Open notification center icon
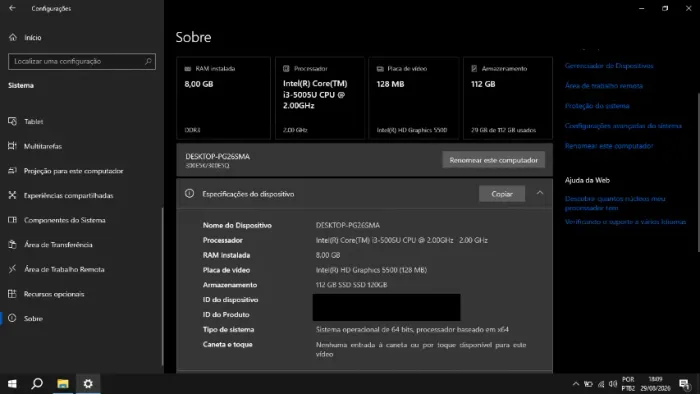 pyautogui.click(x=684, y=384)
